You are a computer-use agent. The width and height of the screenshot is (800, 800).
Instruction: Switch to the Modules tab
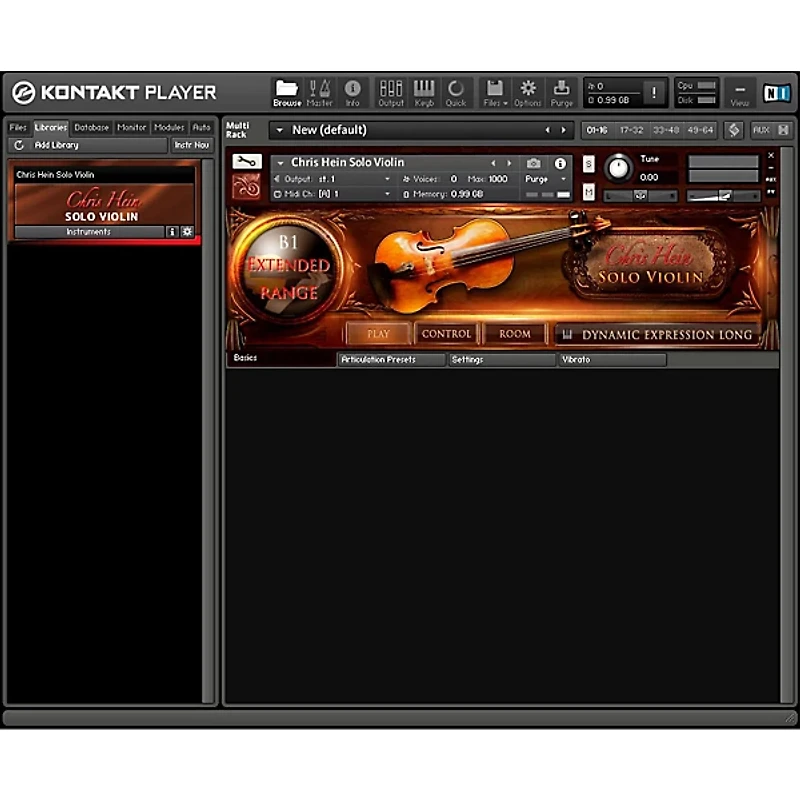(169, 128)
